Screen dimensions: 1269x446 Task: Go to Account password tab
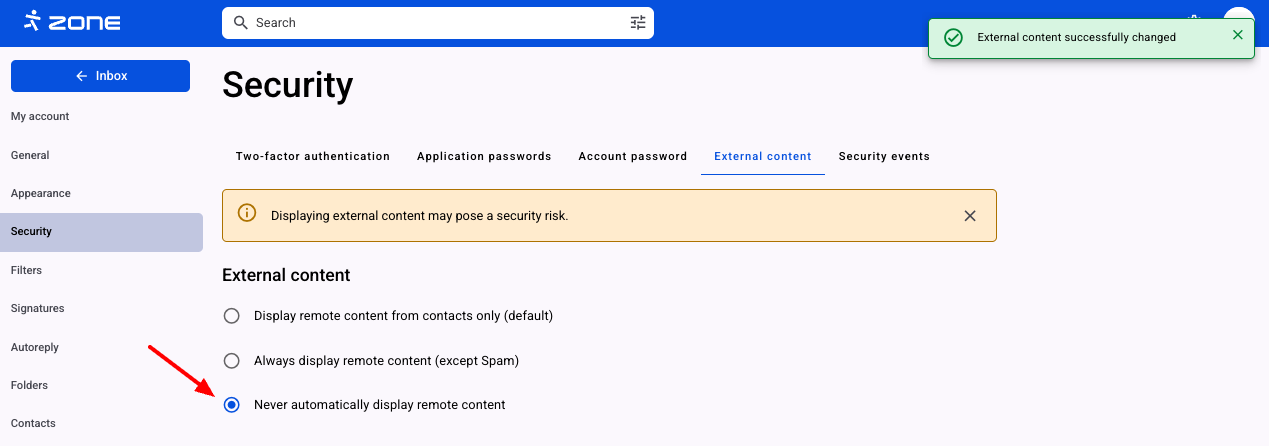633,156
